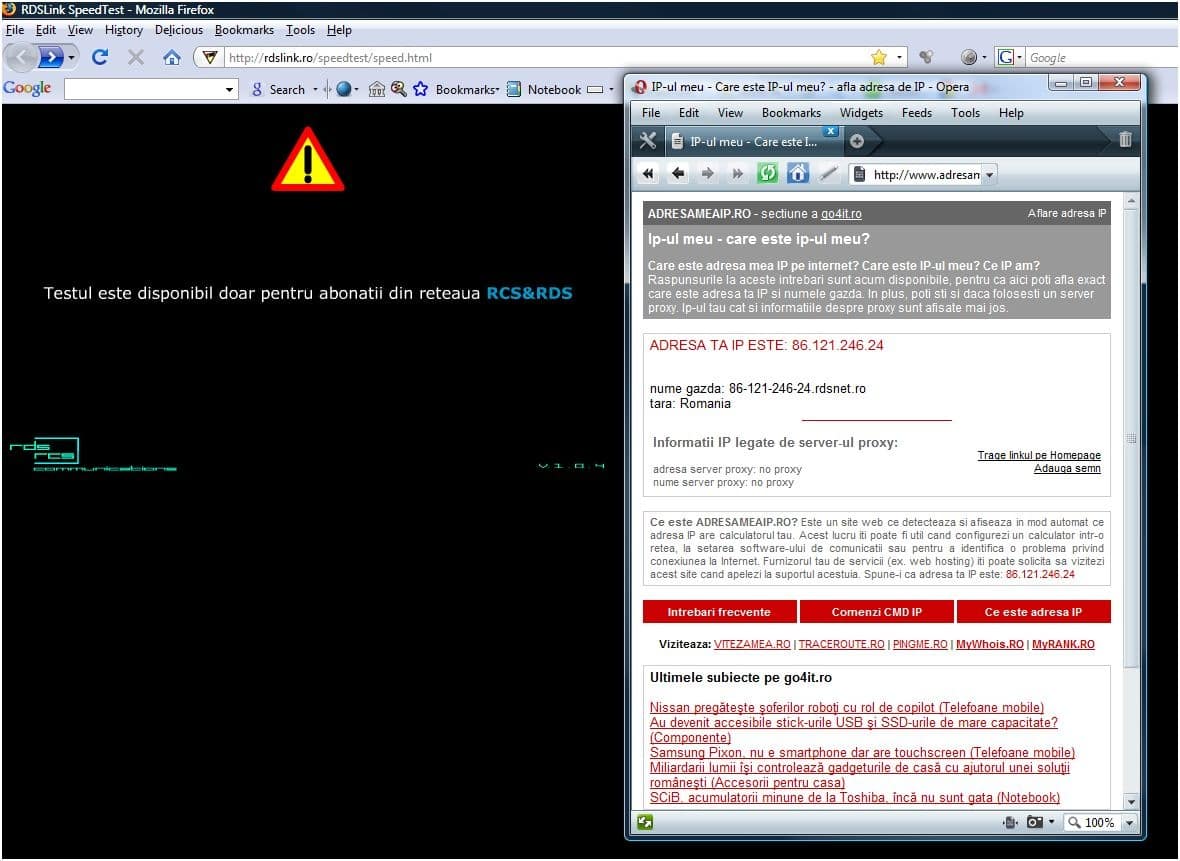Viewport: 1180px width, 861px height.
Task: Click 'Intrebari frecvente' red button
Action: tap(719, 612)
